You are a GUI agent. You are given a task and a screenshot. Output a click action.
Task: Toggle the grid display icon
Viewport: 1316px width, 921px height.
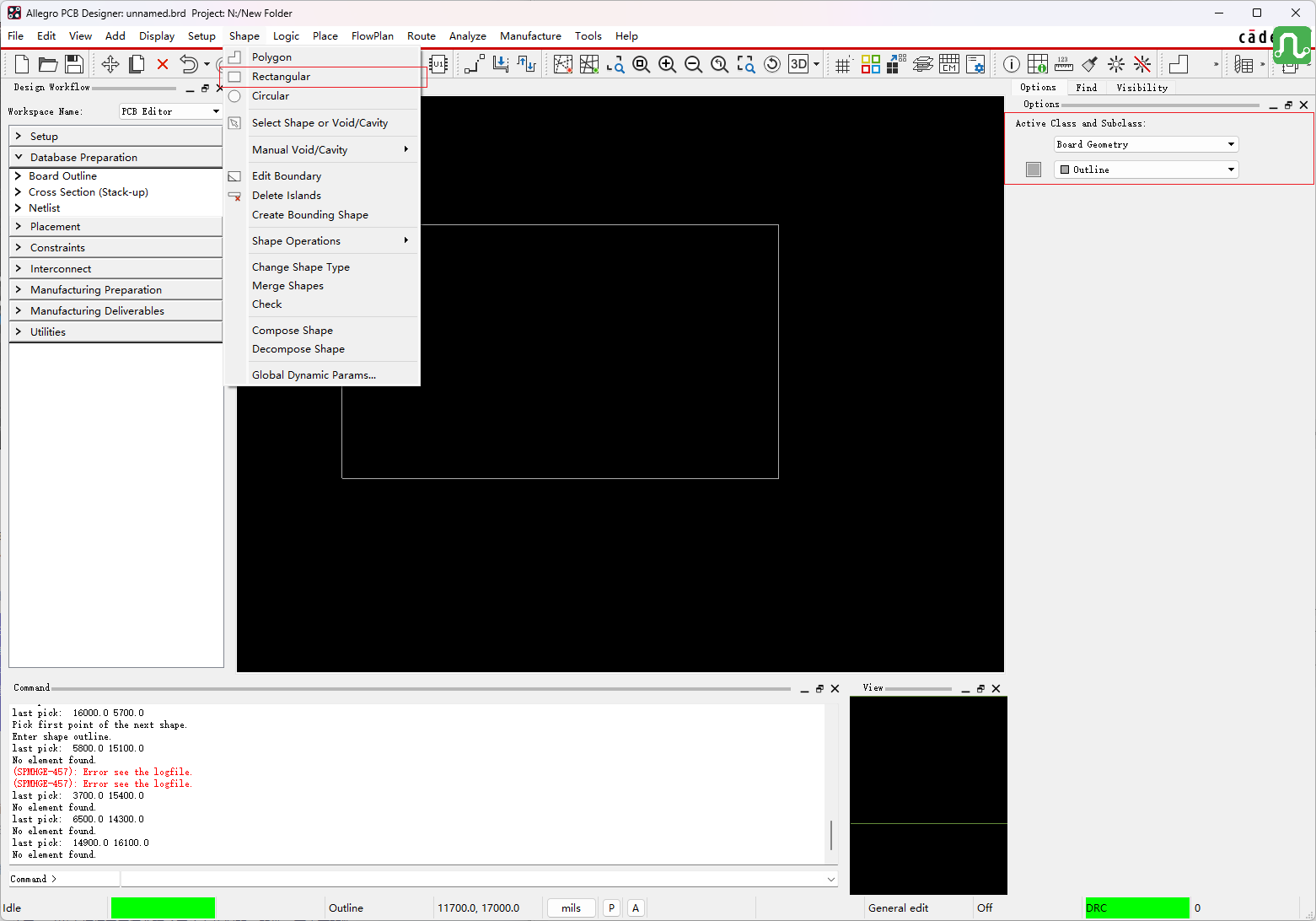[x=843, y=64]
